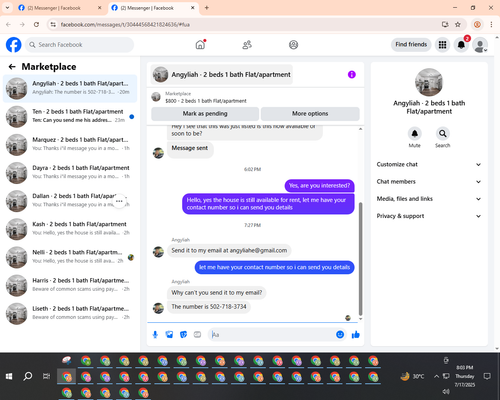The height and width of the screenshot is (400, 500).
Task: Click conversation header Angyliah title
Action: point(222,75)
